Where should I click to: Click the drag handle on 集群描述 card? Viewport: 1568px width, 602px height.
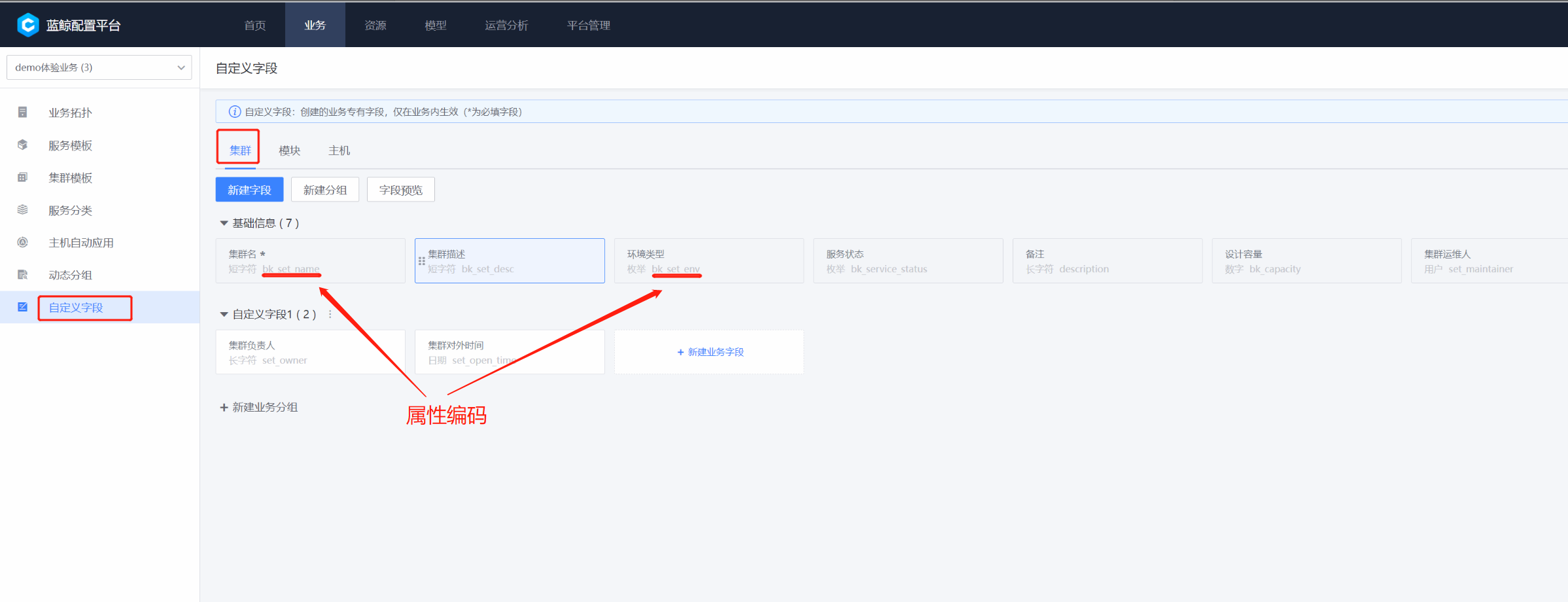click(x=422, y=260)
